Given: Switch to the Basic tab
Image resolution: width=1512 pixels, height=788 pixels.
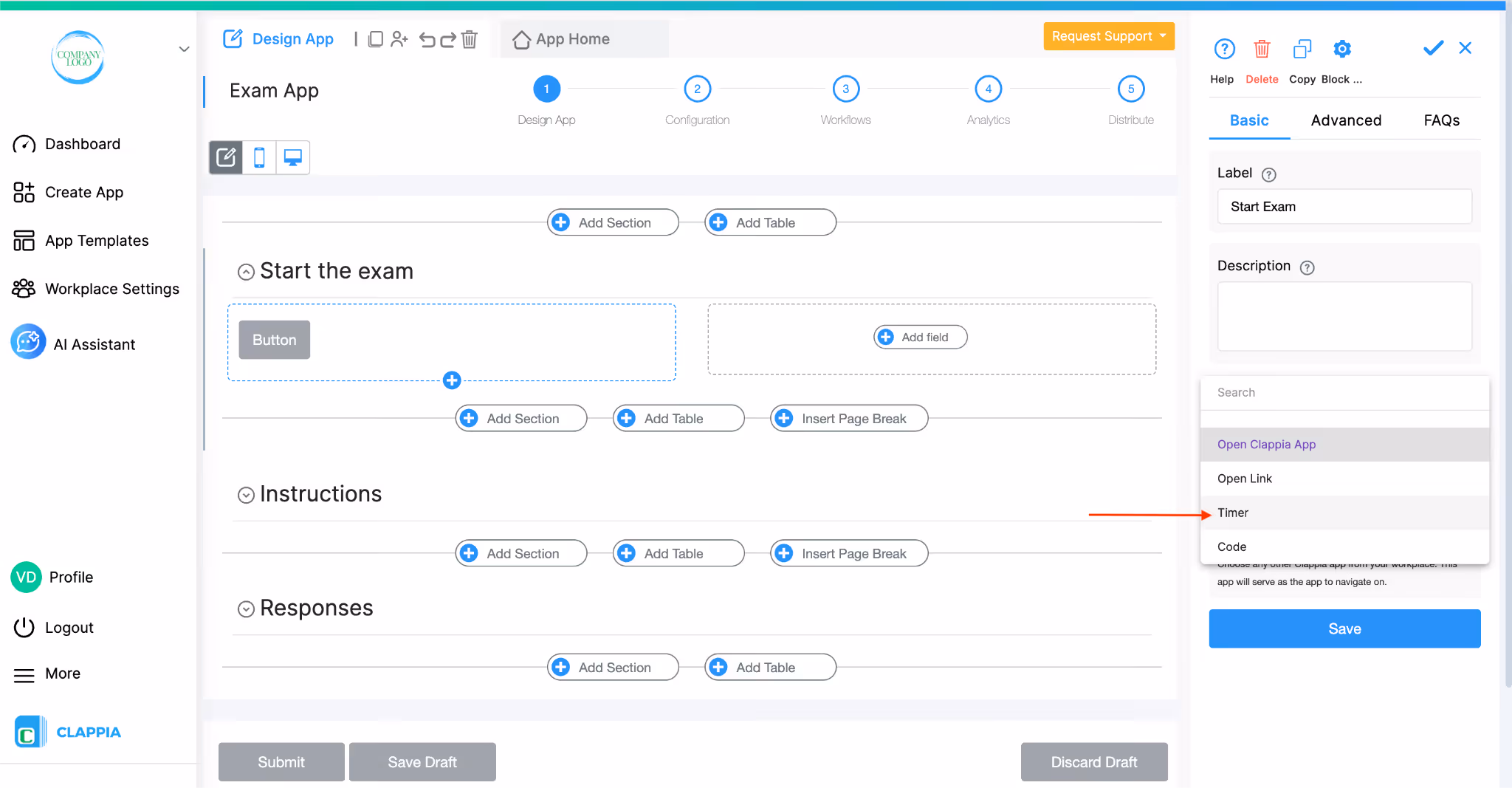Looking at the screenshot, I should [x=1249, y=120].
